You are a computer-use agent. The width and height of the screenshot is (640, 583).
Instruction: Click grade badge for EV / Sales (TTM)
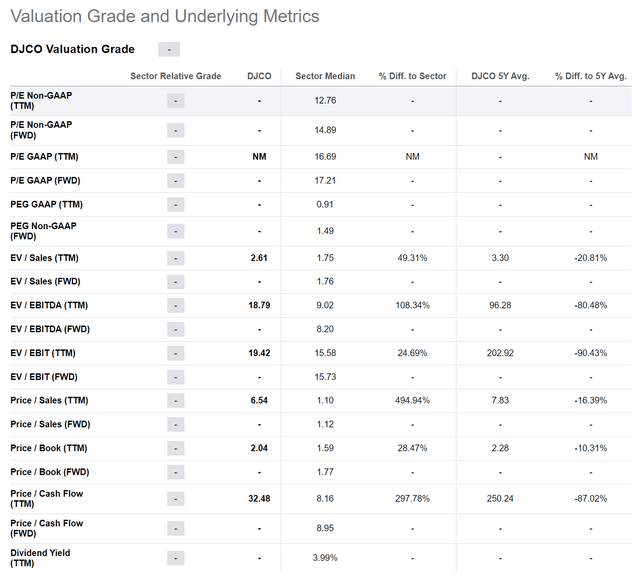click(x=176, y=258)
